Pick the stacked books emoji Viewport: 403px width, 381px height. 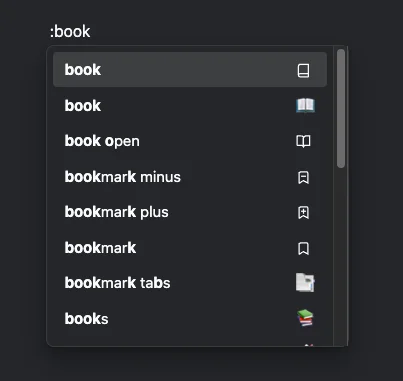tap(305, 318)
